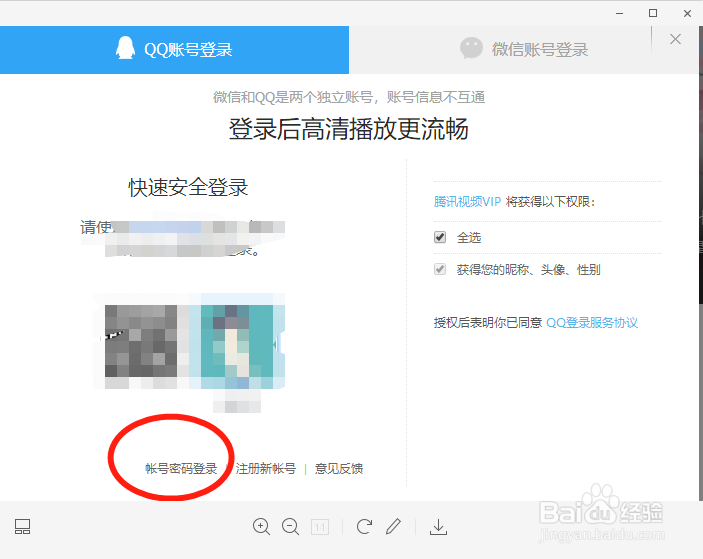Close the login dialog with the X icon
The height and width of the screenshot is (559, 703).
coord(675,39)
